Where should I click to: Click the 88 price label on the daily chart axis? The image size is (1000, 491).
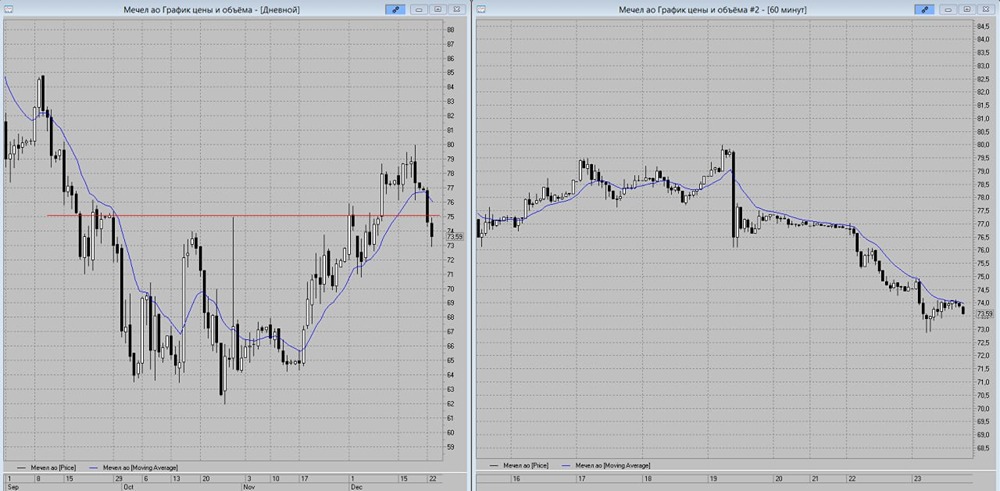pos(451,30)
